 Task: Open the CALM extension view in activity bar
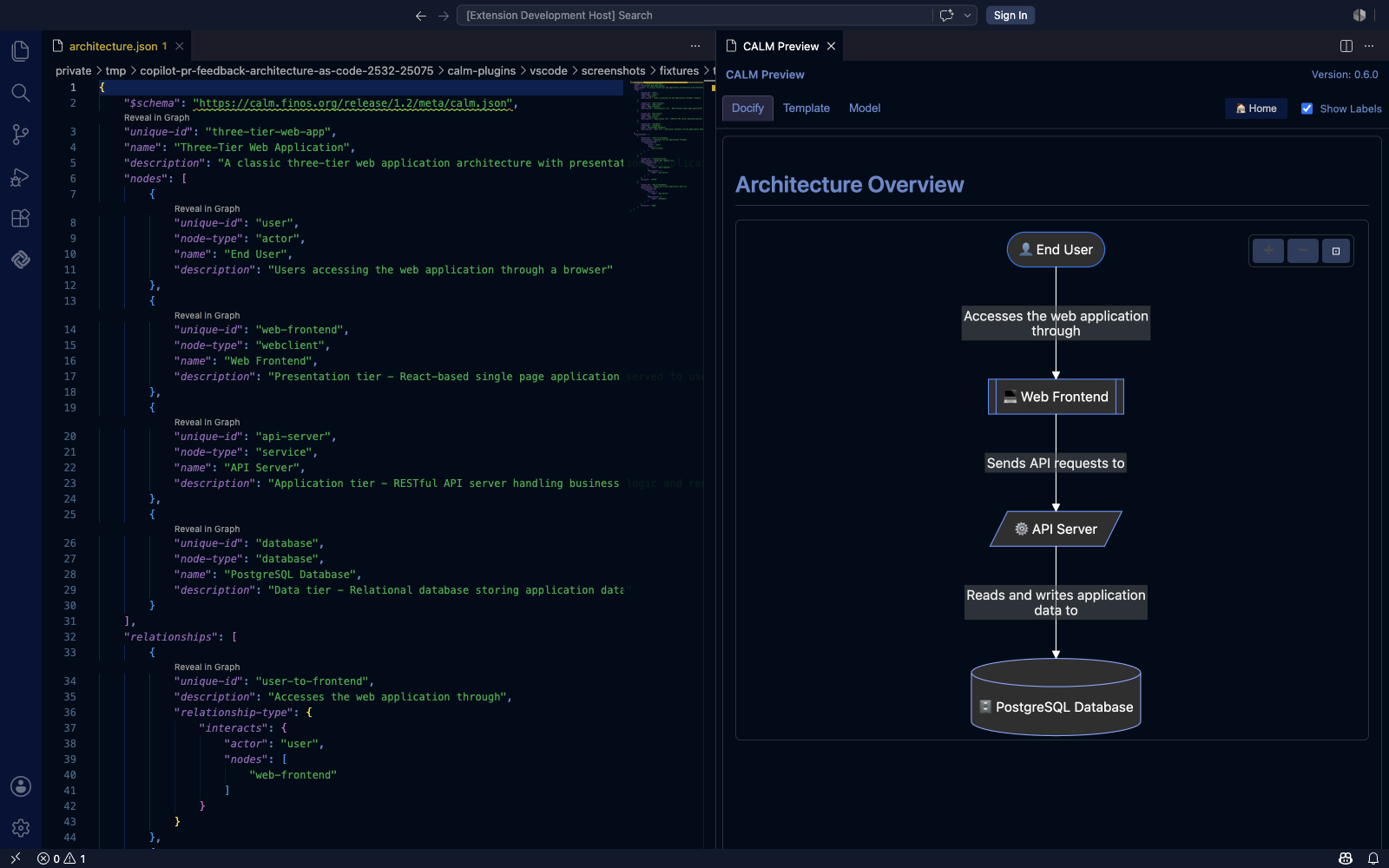point(21,260)
